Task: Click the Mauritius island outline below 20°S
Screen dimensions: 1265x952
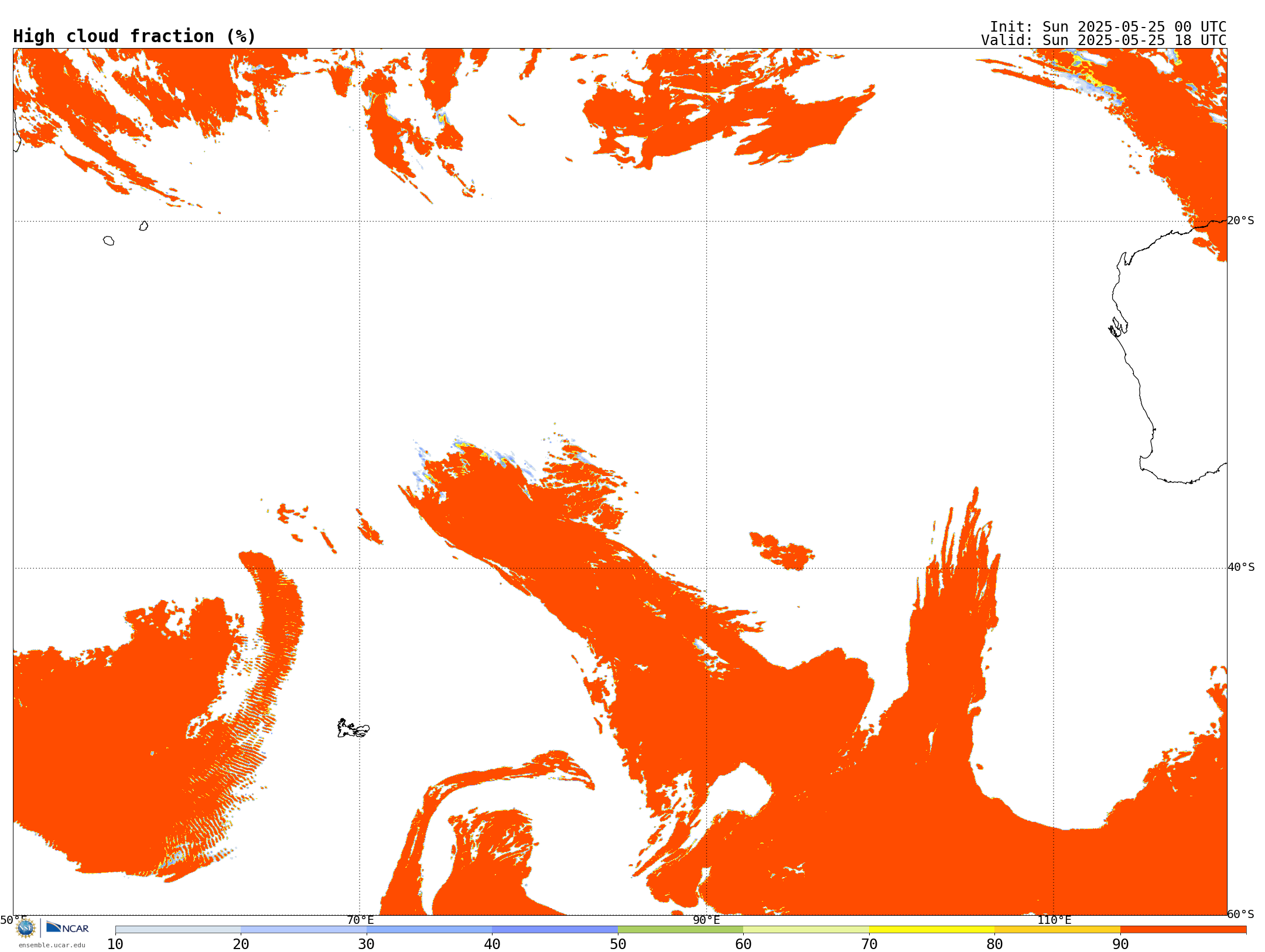Action: coord(143,226)
